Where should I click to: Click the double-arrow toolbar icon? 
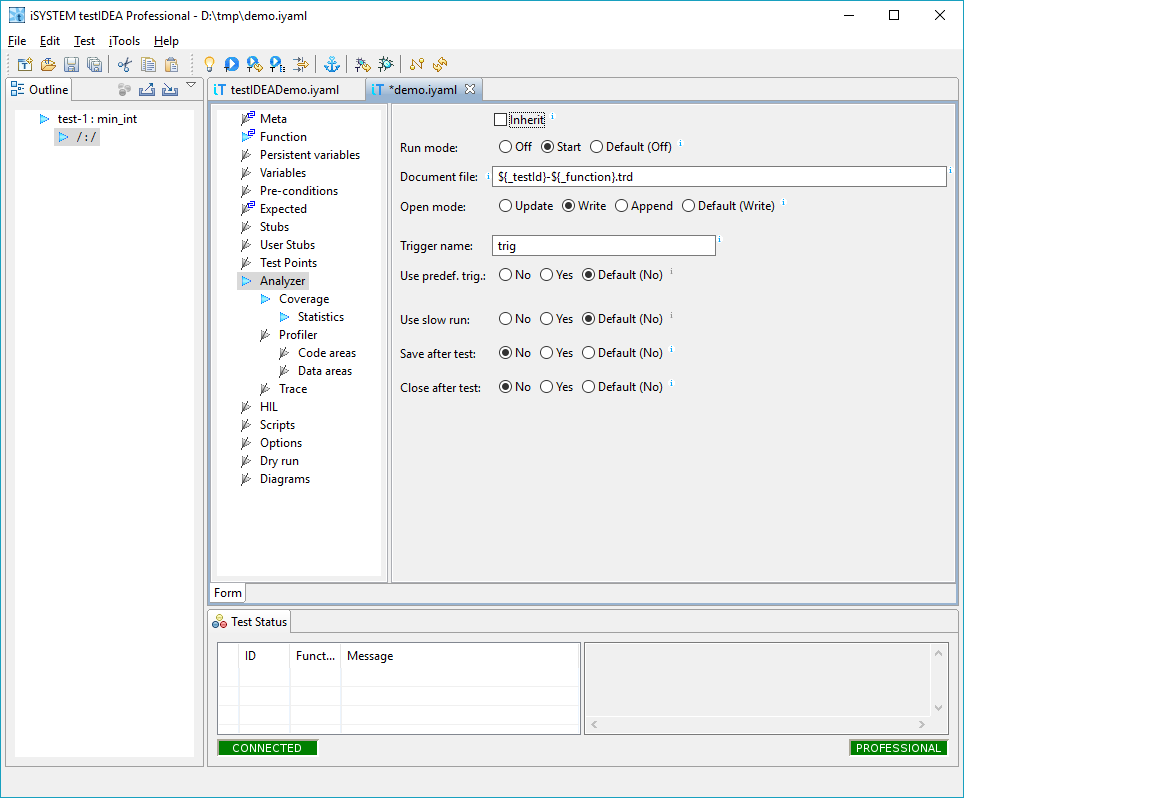(300, 65)
